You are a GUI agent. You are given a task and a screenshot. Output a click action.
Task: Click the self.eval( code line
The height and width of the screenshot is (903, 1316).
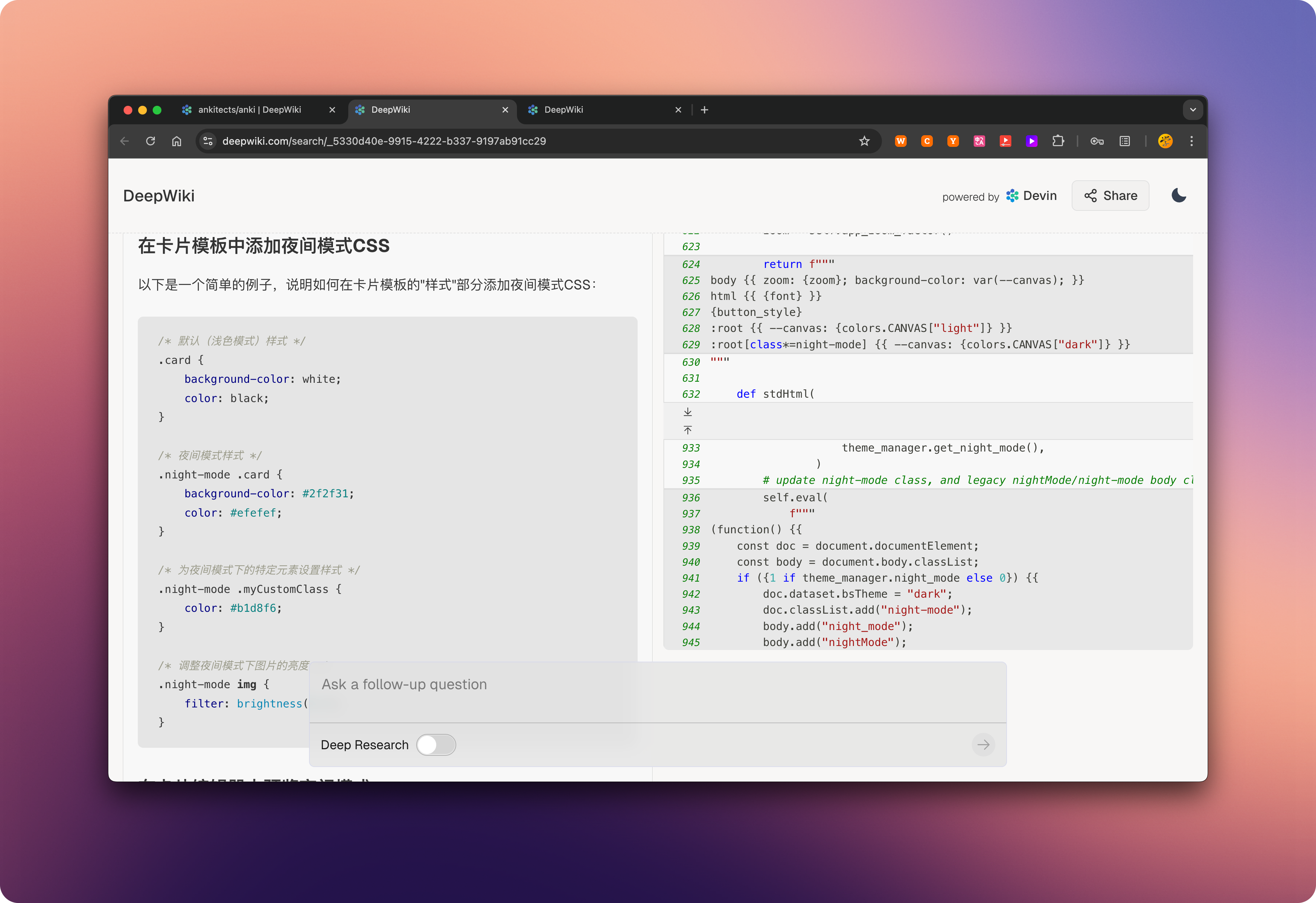coord(795,497)
